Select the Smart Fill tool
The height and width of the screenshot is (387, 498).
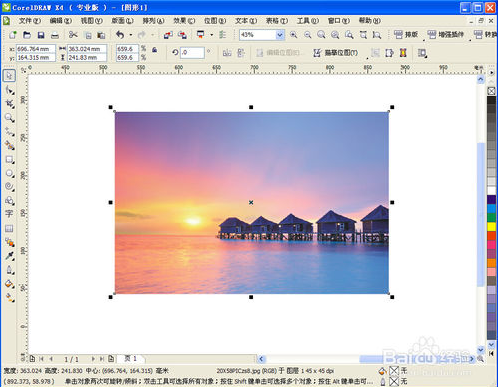tap(9, 145)
